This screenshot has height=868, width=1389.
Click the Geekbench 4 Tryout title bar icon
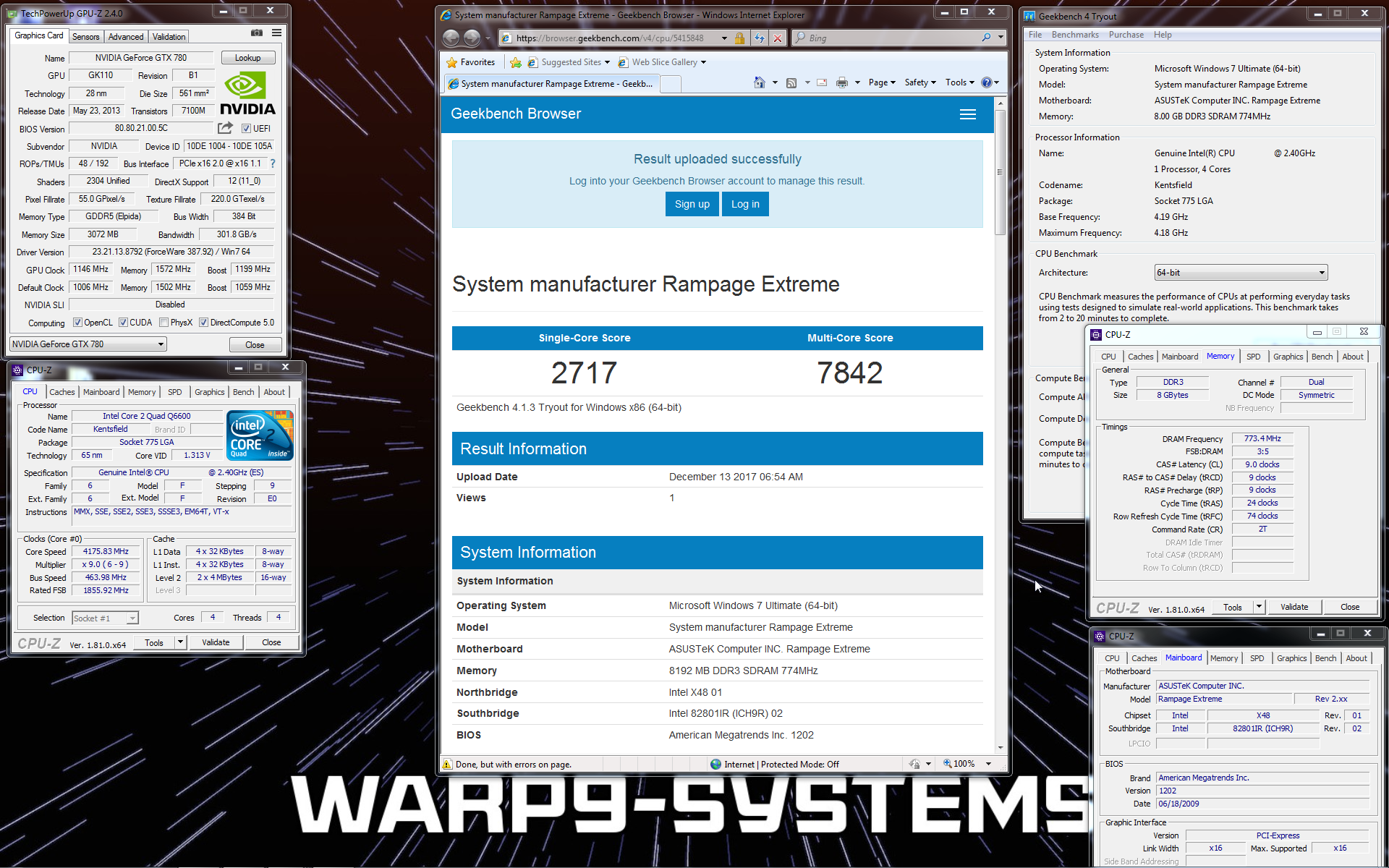[1029, 16]
